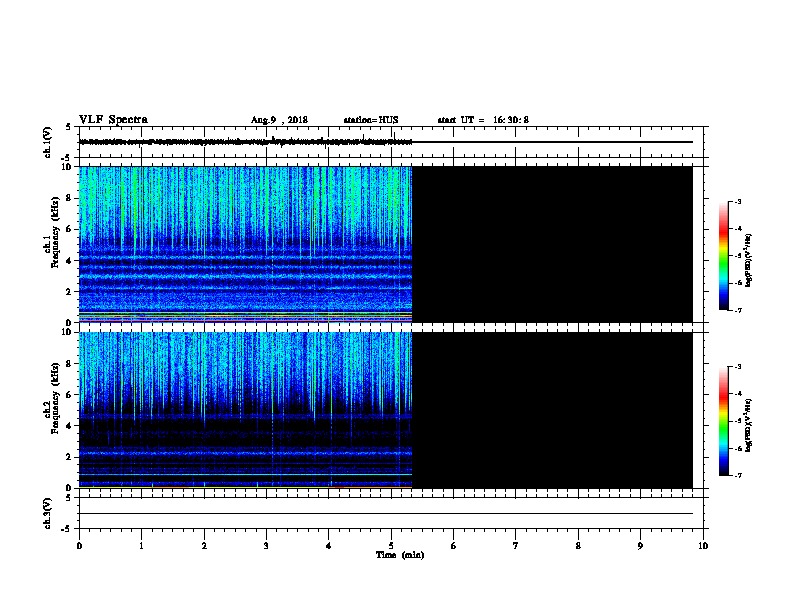
Task: Click the ch.1 'Frequency (kHz)' axis label
Action: pos(55,233)
